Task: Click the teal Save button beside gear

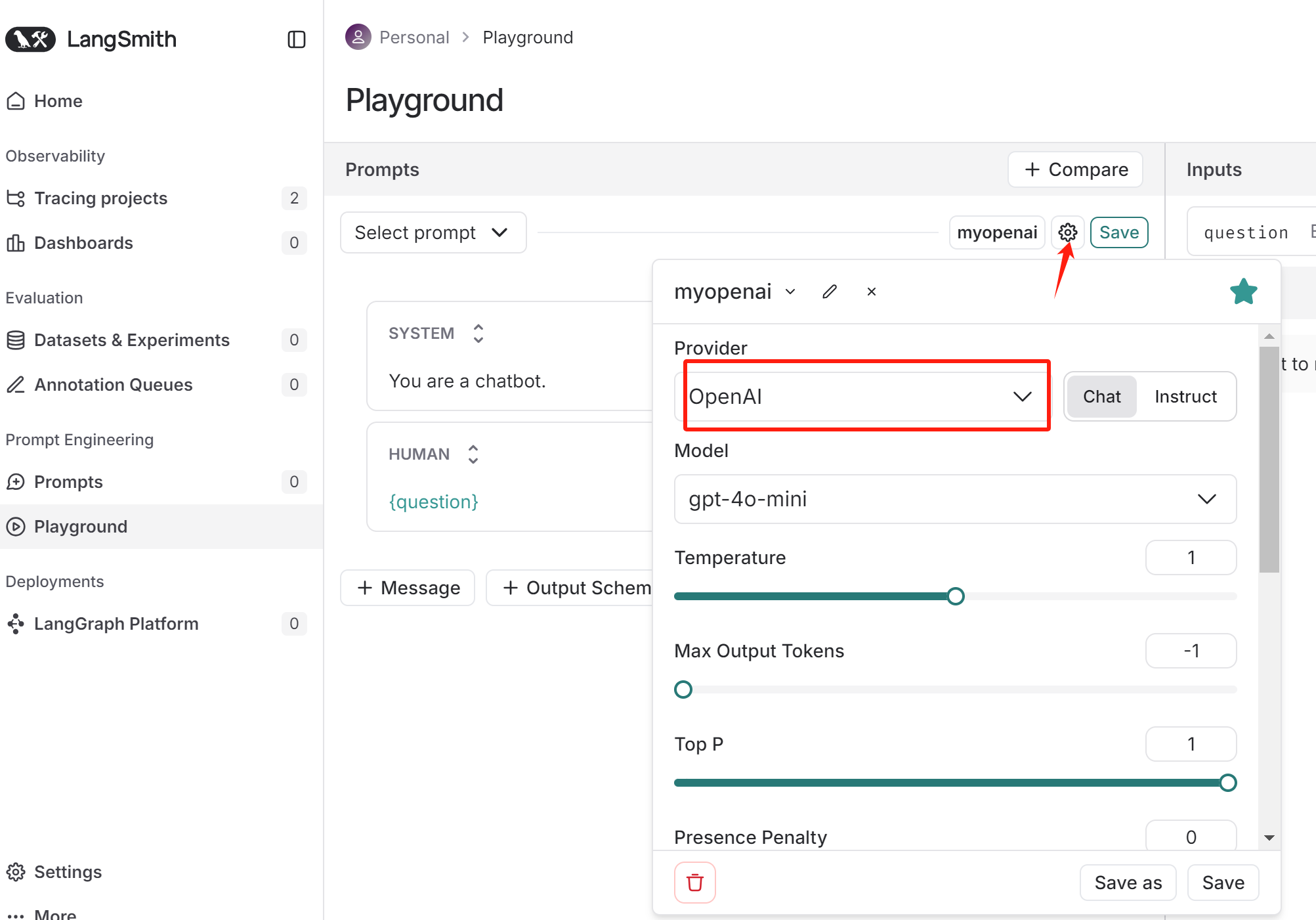Action: coord(1119,232)
